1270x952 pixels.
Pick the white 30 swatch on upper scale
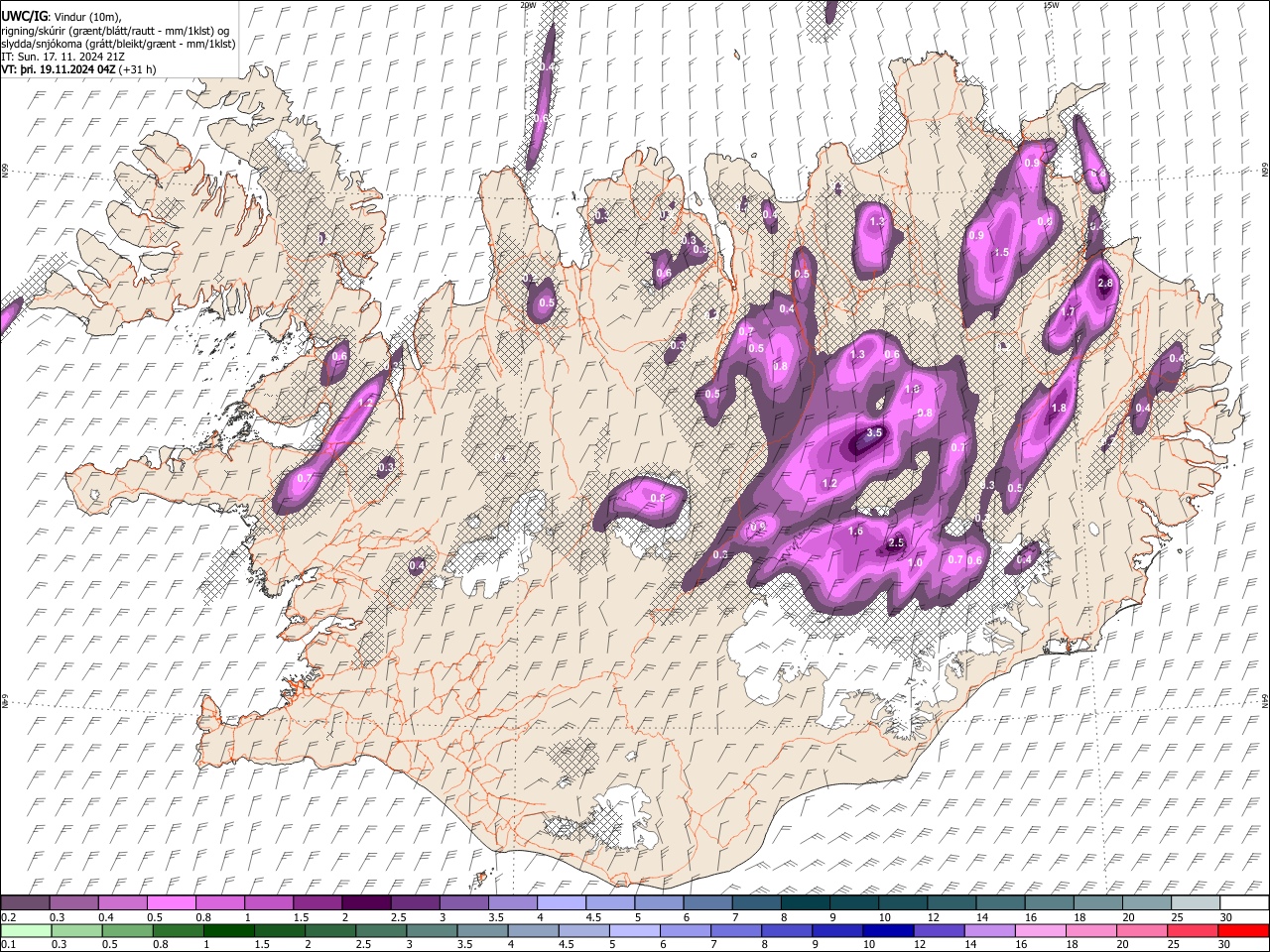pyautogui.click(x=1244, y=903)
